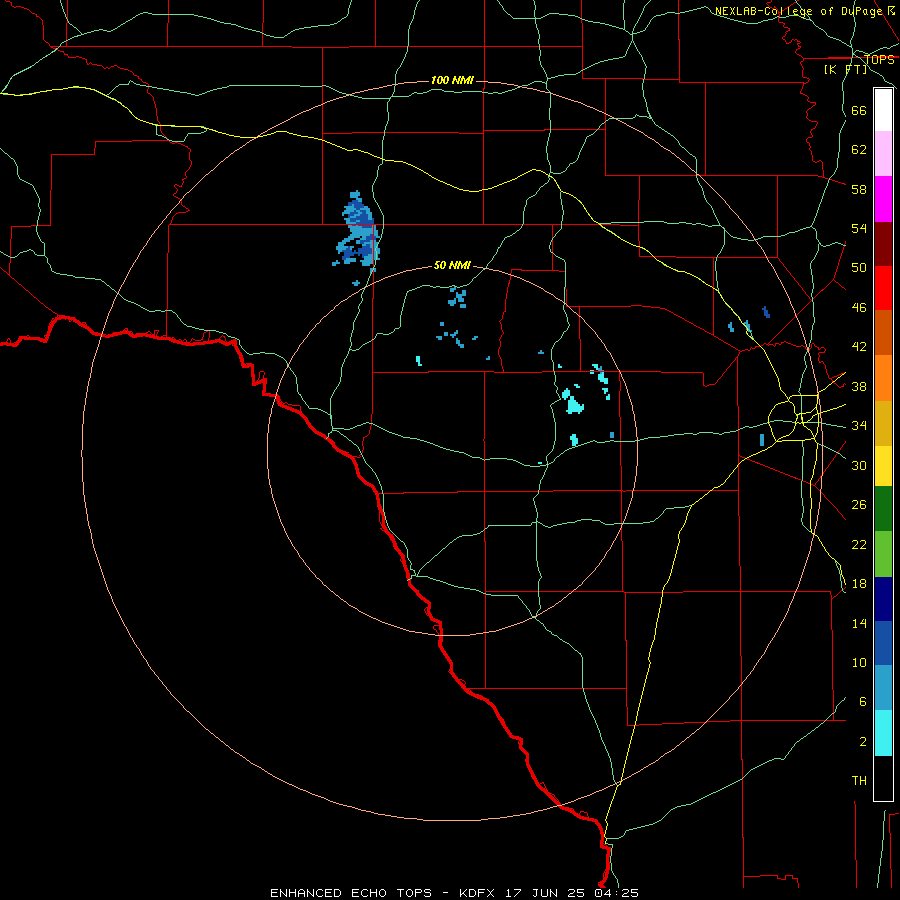Click the '10' legend value label
Viewport: 900px width, 900px height.
(859, 662)
